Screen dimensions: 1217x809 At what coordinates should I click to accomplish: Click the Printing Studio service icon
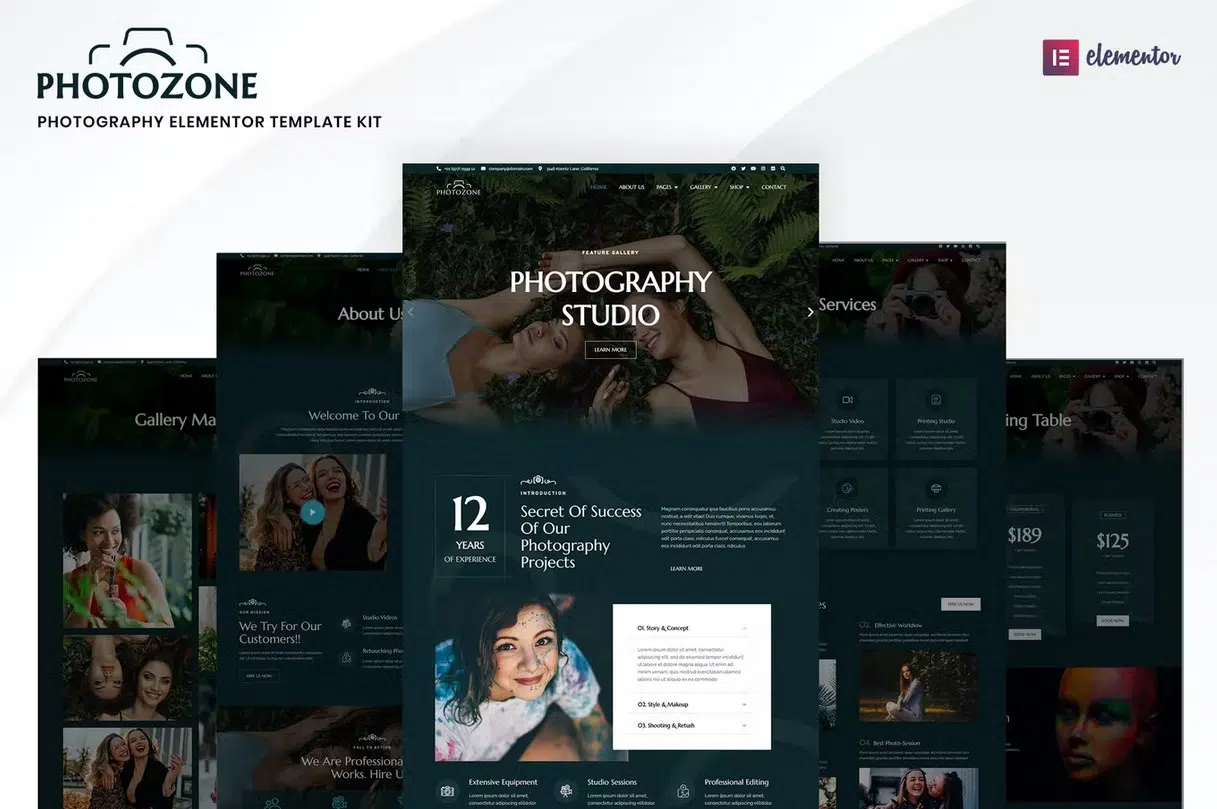[x=935, y=400]
